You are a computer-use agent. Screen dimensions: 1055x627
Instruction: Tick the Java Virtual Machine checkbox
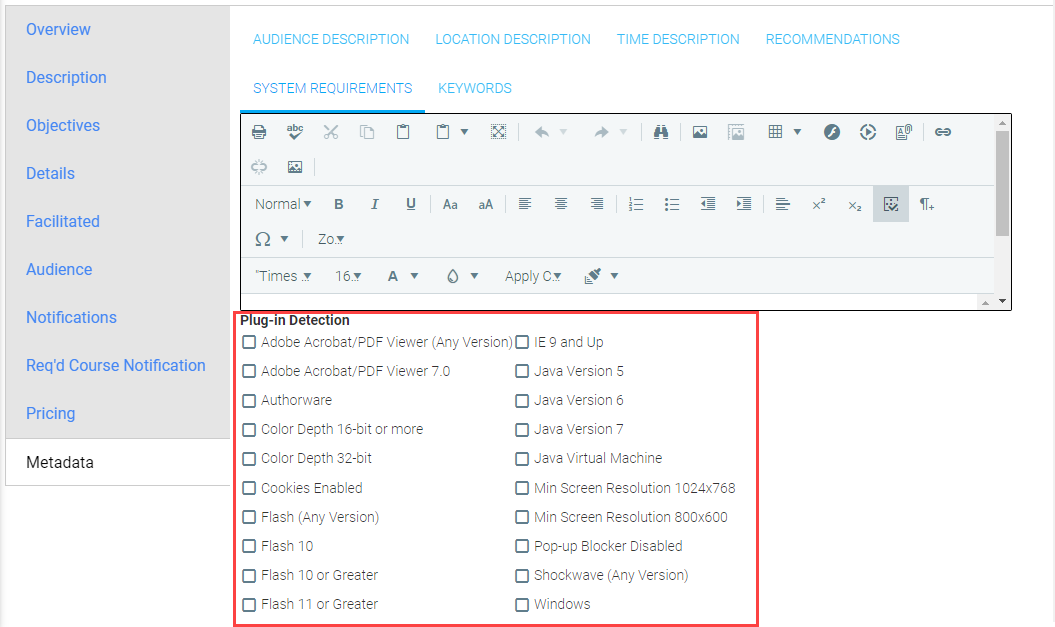[522, 459]
